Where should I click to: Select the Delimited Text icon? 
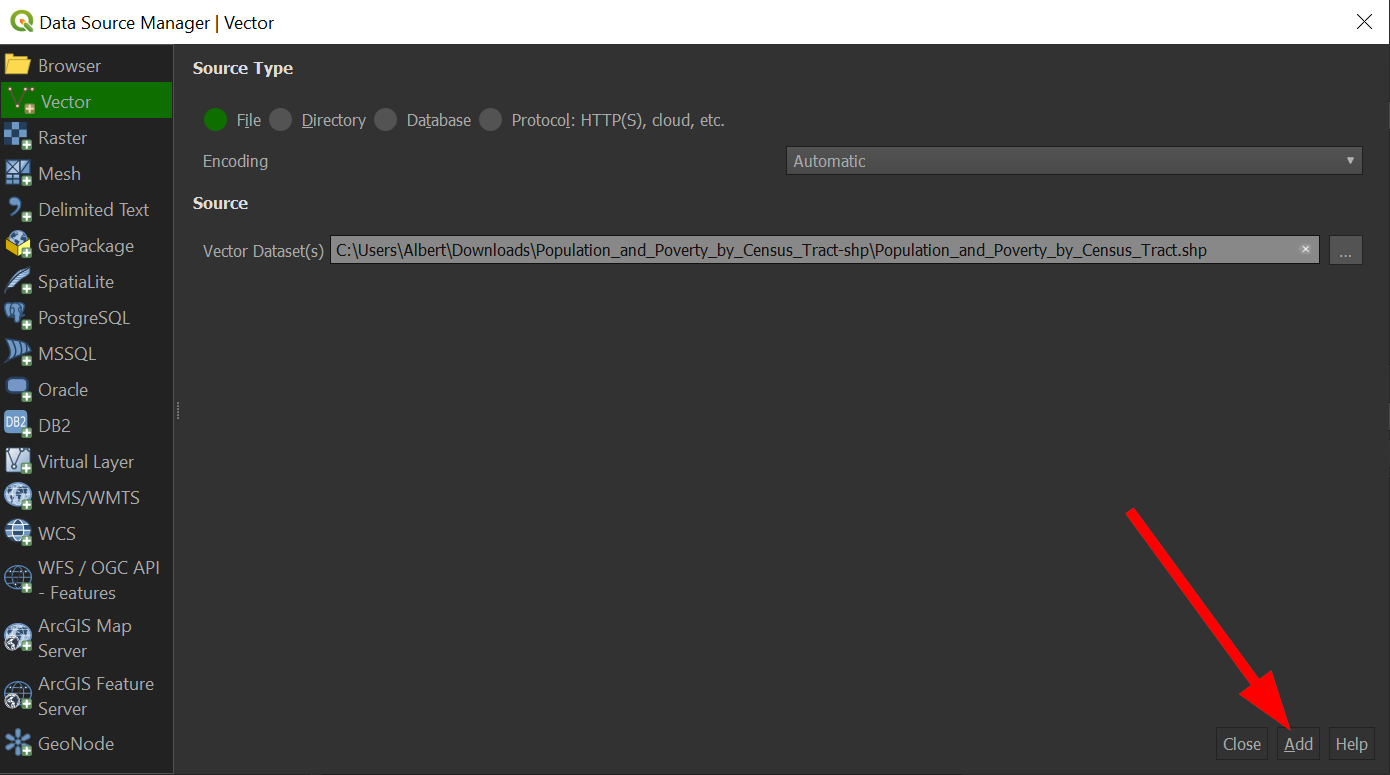point(18,209)
